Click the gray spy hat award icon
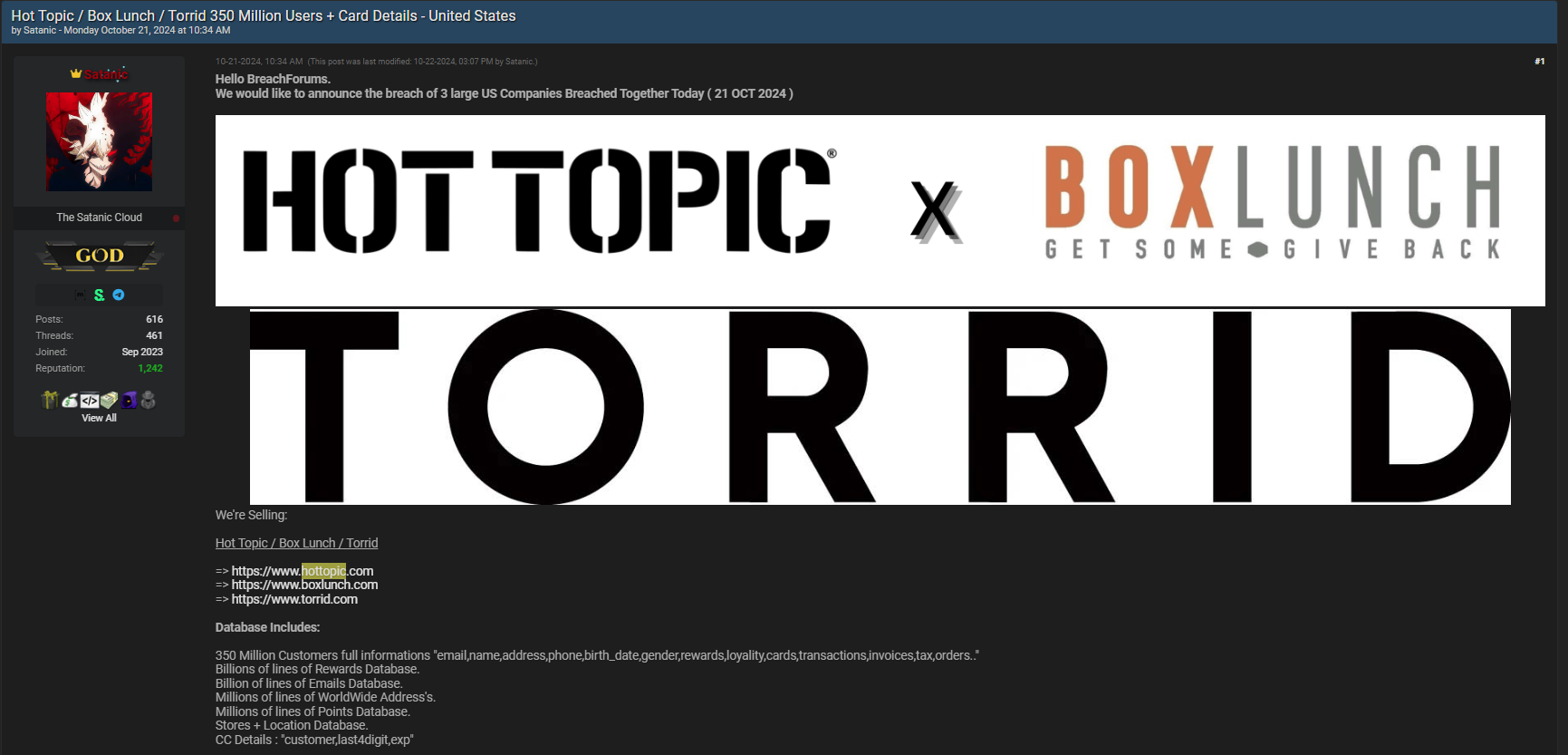Image resolution: width=1568 pixels, height=755 pixels. point(149,401)
